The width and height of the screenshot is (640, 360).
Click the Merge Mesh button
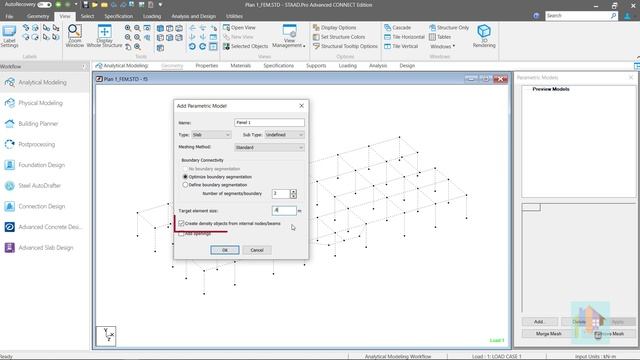point(548,333)
